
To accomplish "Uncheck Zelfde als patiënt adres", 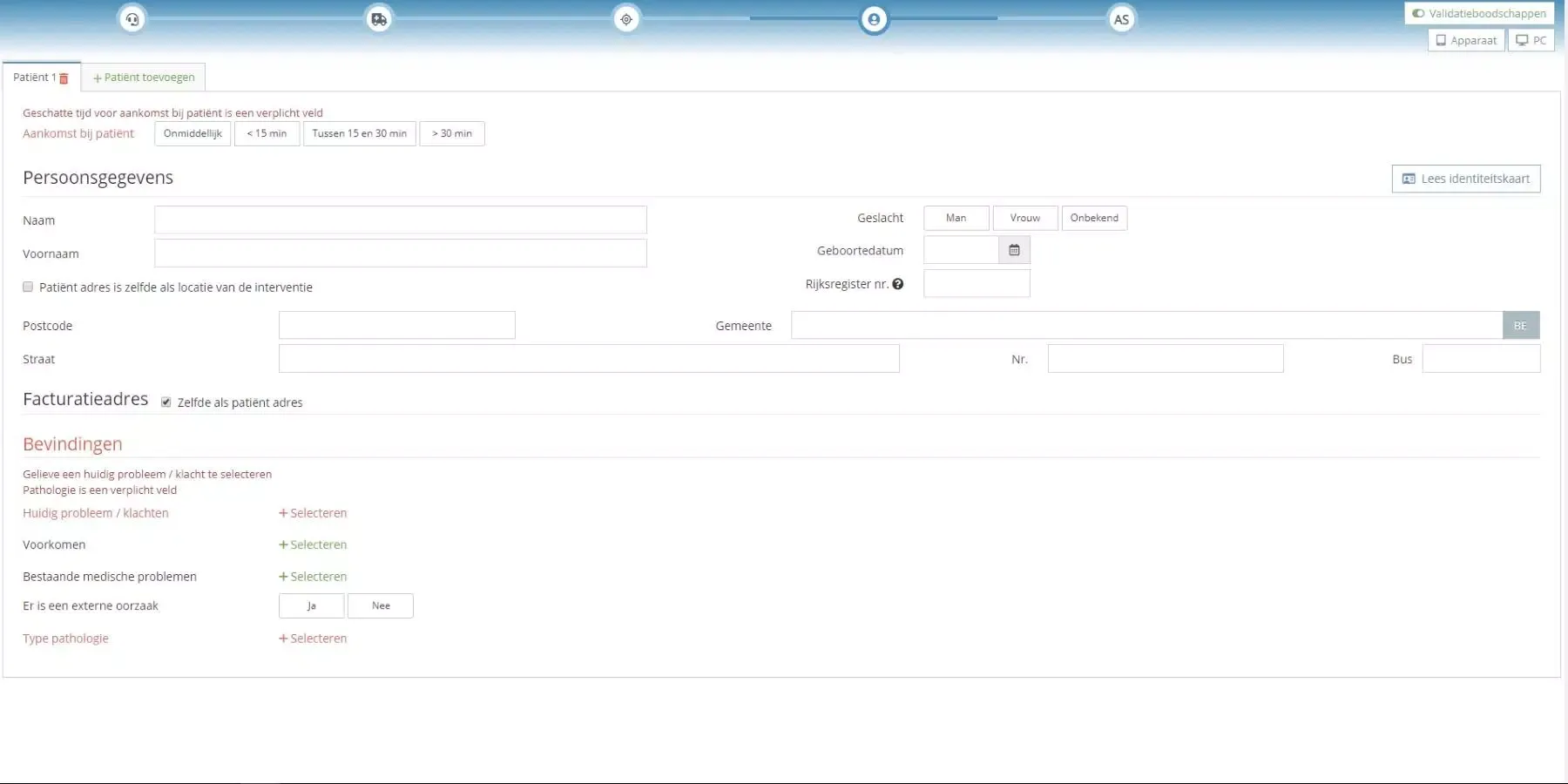I will point(166,402).
